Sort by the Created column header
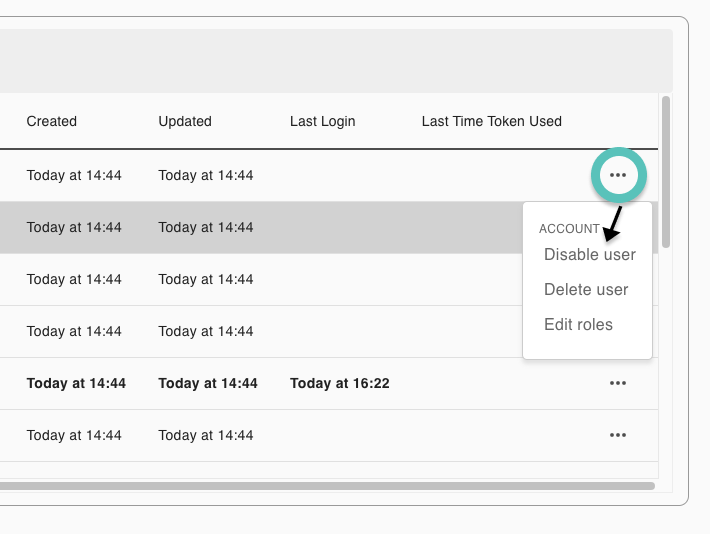Screen dimensions: 710x534 pyautogui.click(x=52, y=121)
